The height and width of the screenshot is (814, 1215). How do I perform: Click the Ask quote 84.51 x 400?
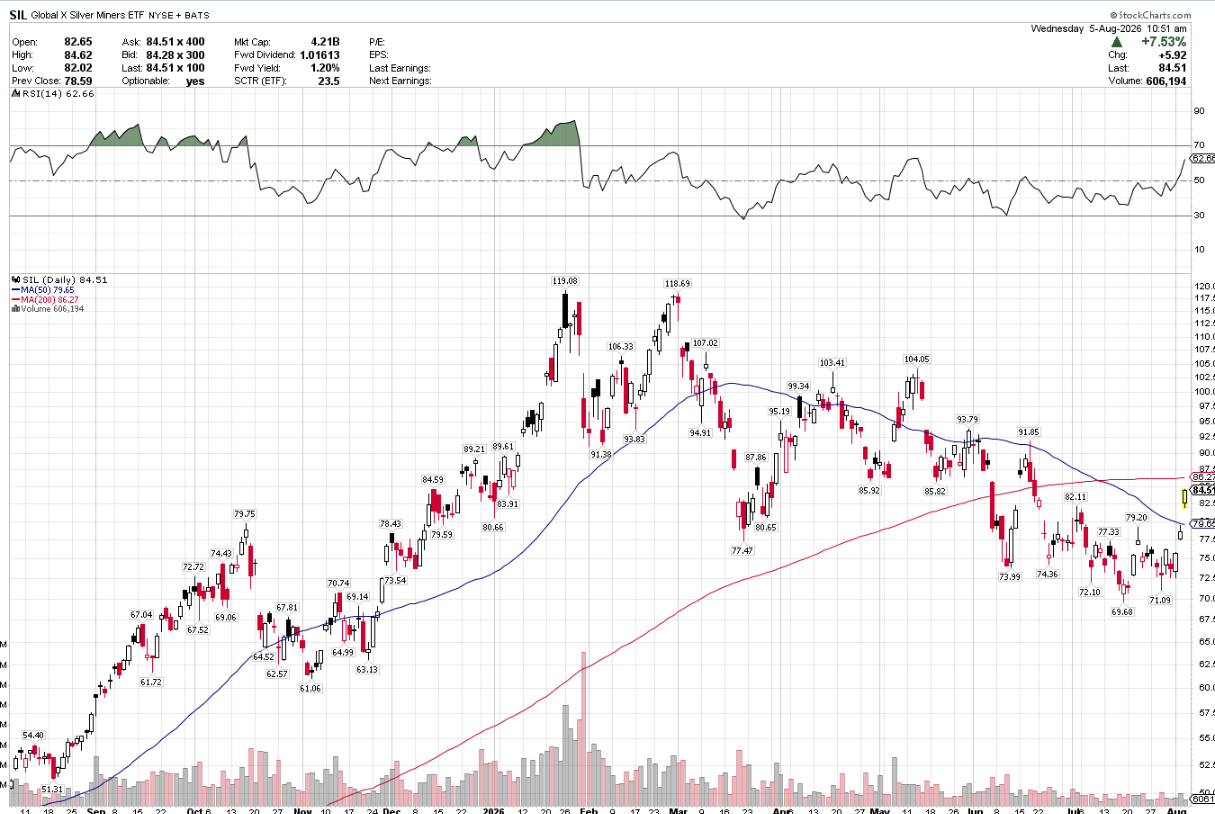(x=175, y=42)
